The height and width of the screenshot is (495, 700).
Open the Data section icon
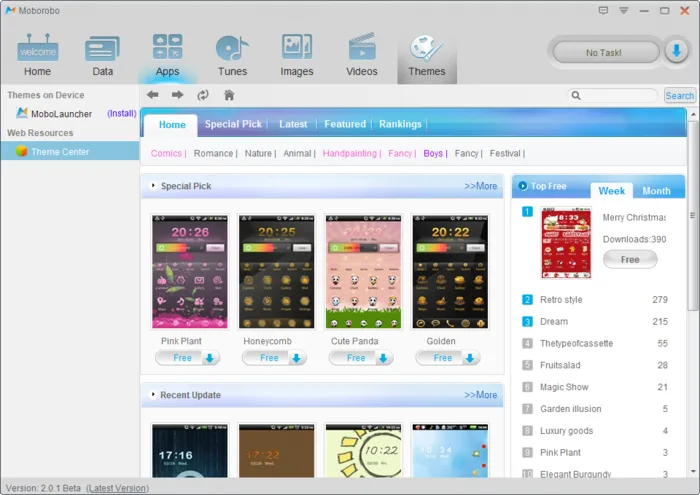point(102,48)
